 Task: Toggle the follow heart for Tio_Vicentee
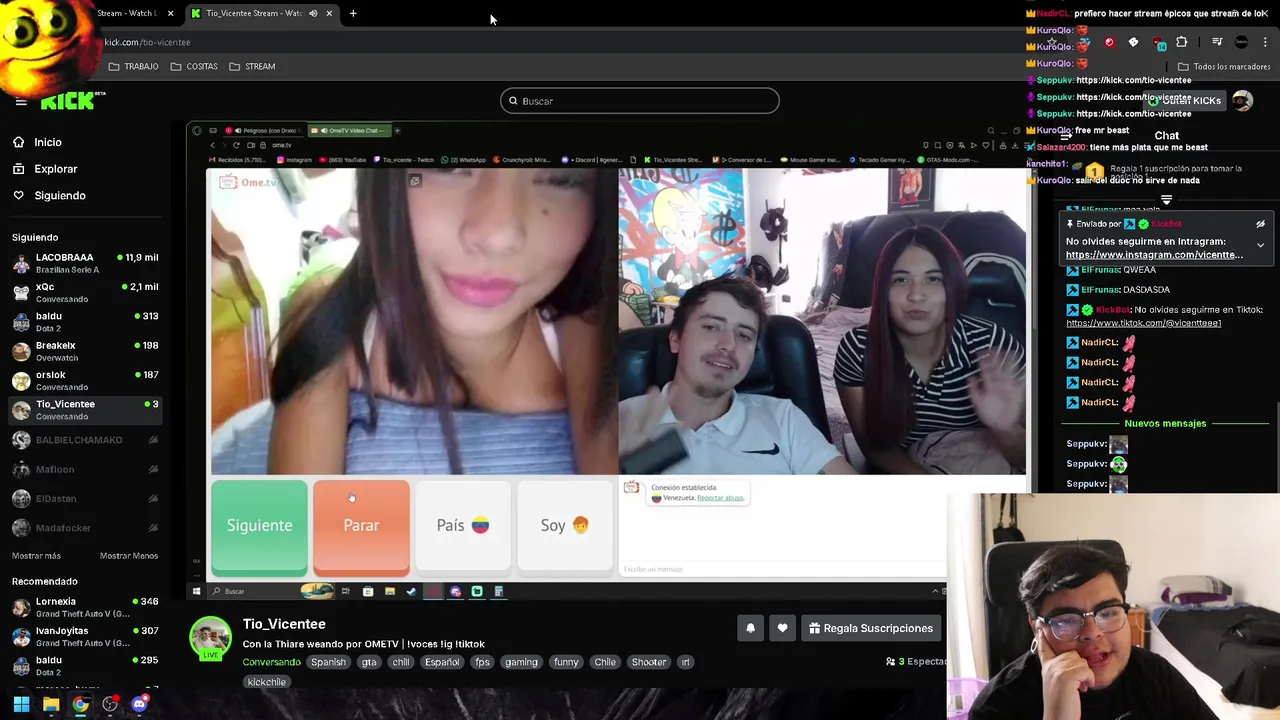click(x=782, y=628)
